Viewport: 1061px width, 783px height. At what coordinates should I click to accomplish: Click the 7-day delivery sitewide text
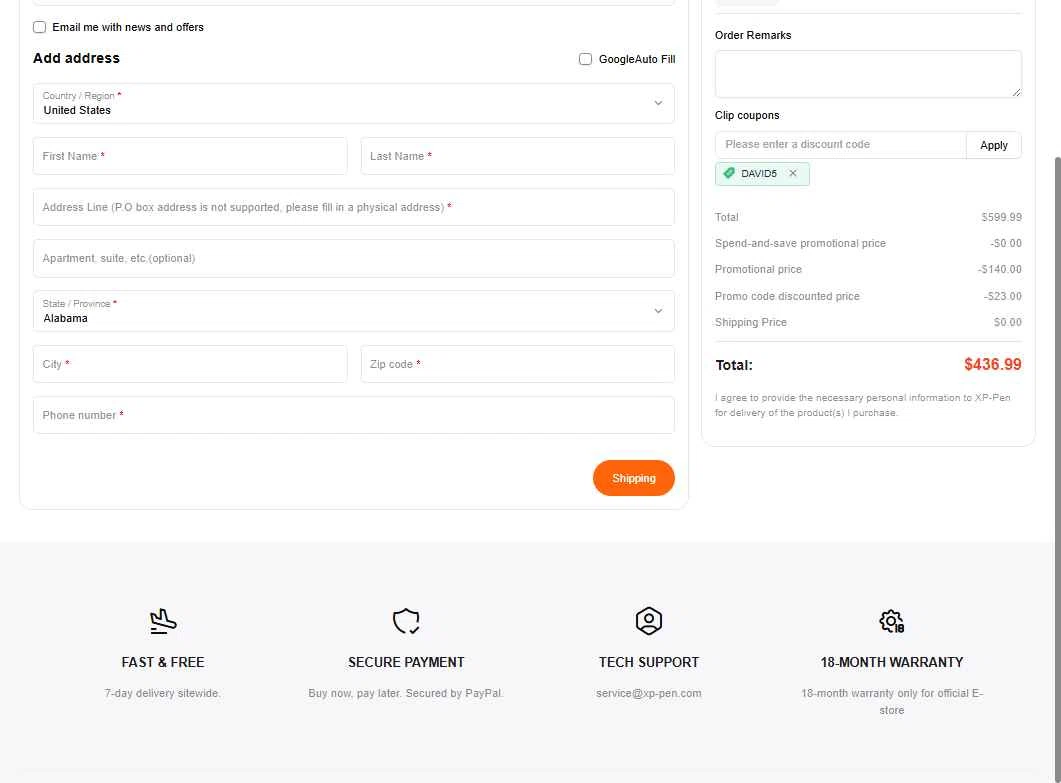point(163,693)
